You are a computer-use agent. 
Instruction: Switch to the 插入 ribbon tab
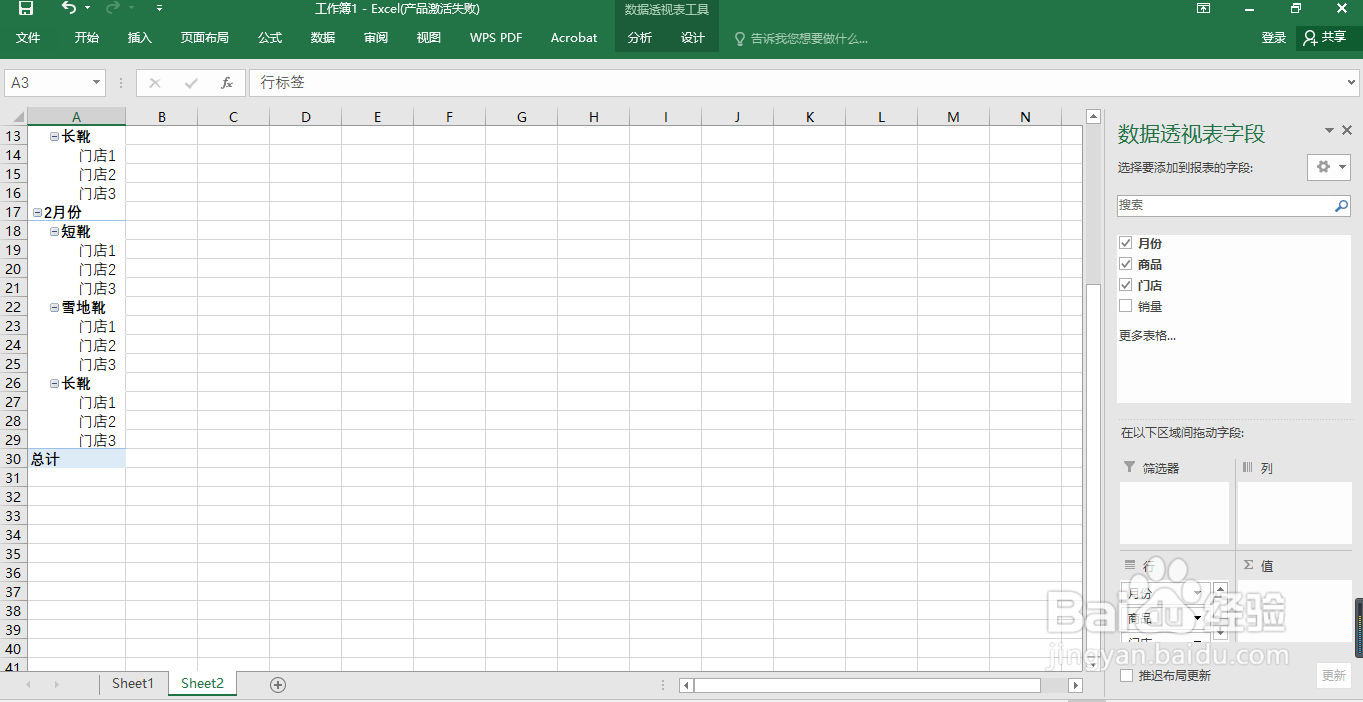tap(140, 38)
